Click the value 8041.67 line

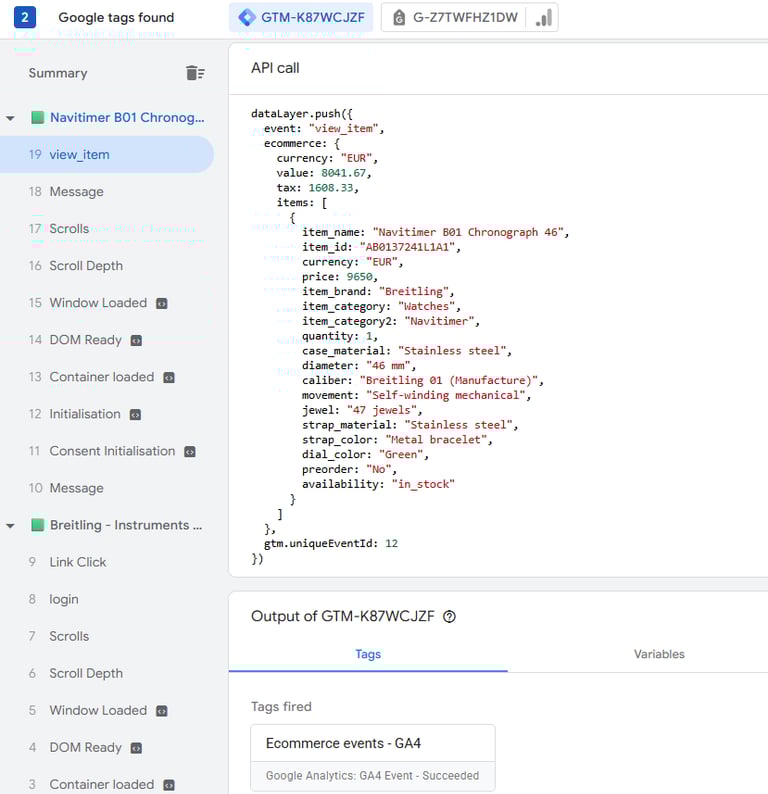324,173
